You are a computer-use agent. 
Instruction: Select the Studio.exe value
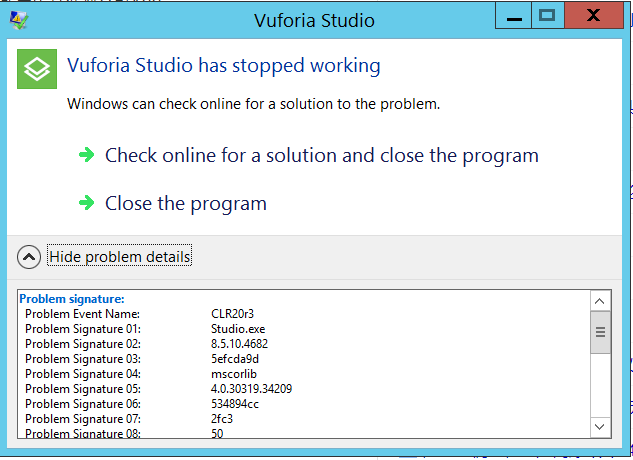(238, 329)
